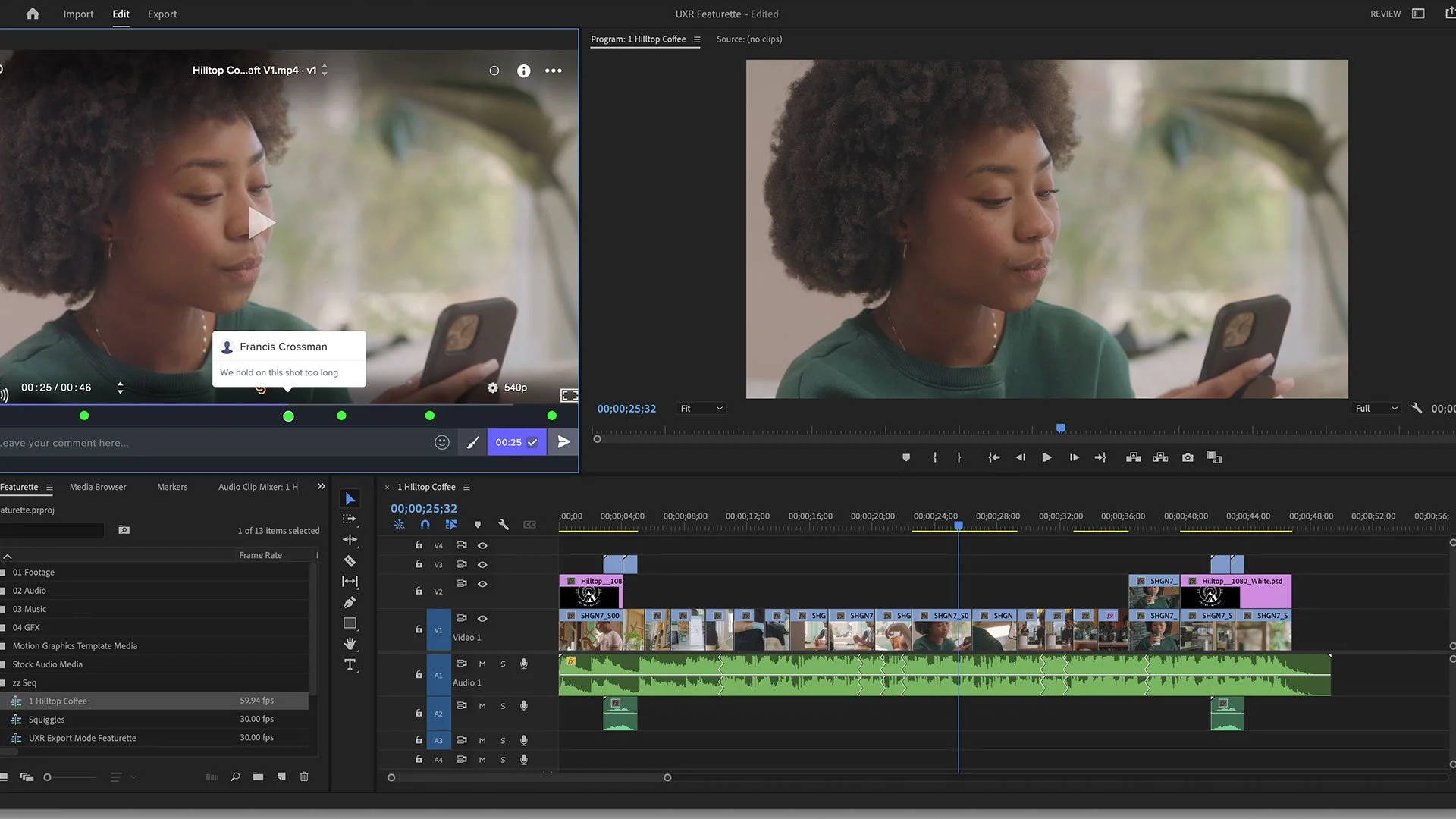The width and height of the screenshot is (1456, 819).
Task: Switch to the Media Browser tab
Action: pyautogui.click(x=97, y=486)
